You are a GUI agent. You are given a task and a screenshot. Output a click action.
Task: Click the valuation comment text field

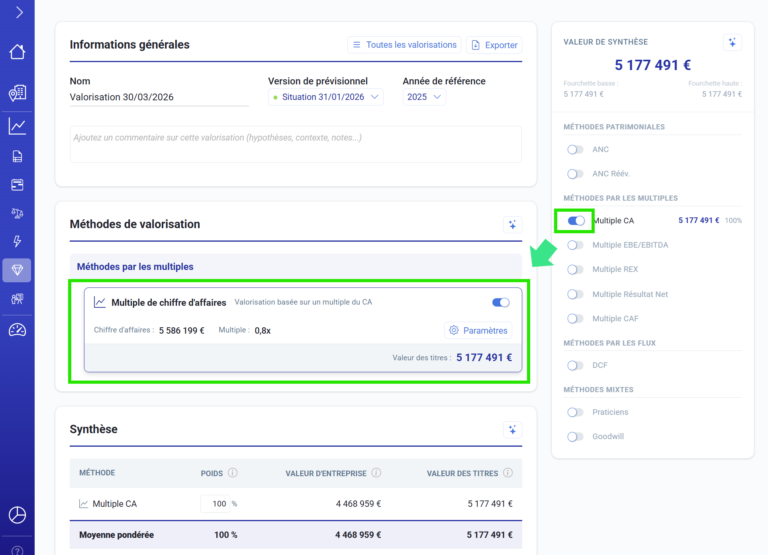click(x=295, y=143)
